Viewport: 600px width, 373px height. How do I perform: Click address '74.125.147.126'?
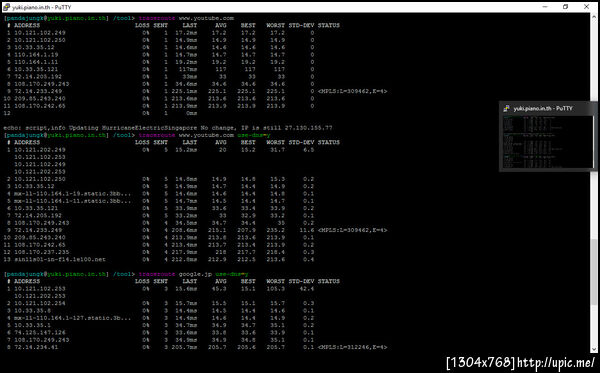(40, 333)
